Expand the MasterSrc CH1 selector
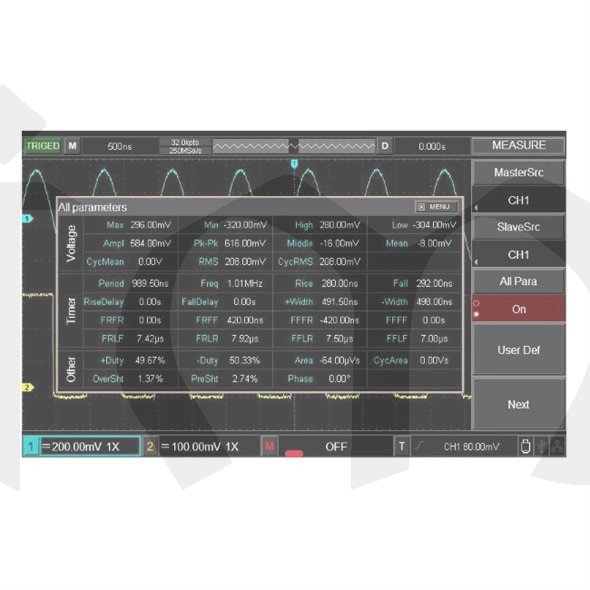This screenshot has height=590, width=590. tap(519, 200)
